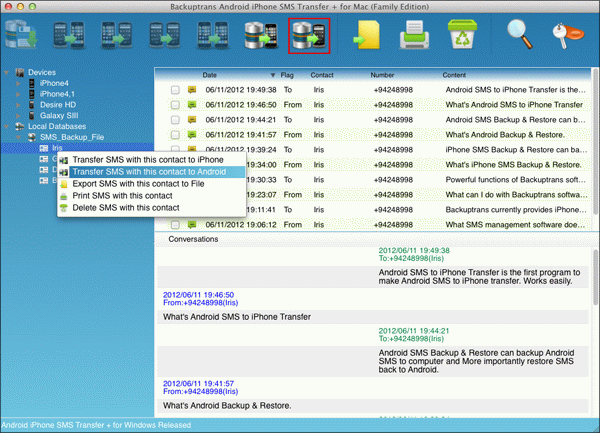Click printer icon beside Print SMS entry
600x433 pixels.
coord(64,196)
